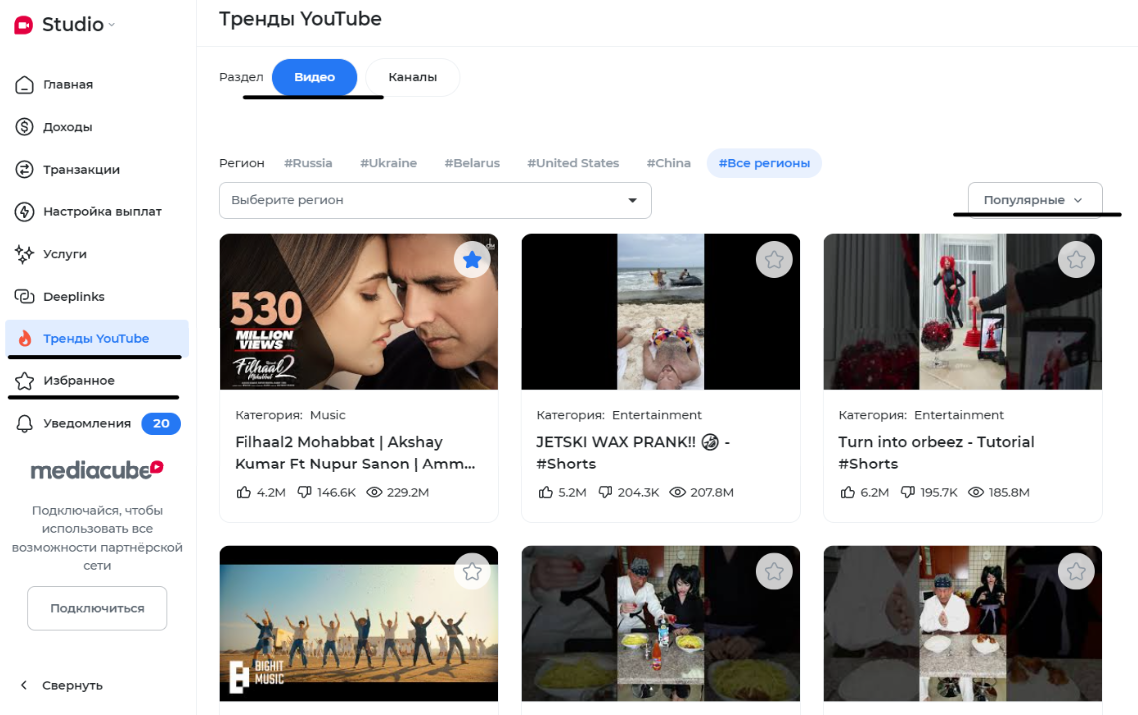Screen dimensions: 1138x715
Task: Open the Filhaal2 530 Million Views thumbnail
Action: pyautogui.click(x=359, y=311)
